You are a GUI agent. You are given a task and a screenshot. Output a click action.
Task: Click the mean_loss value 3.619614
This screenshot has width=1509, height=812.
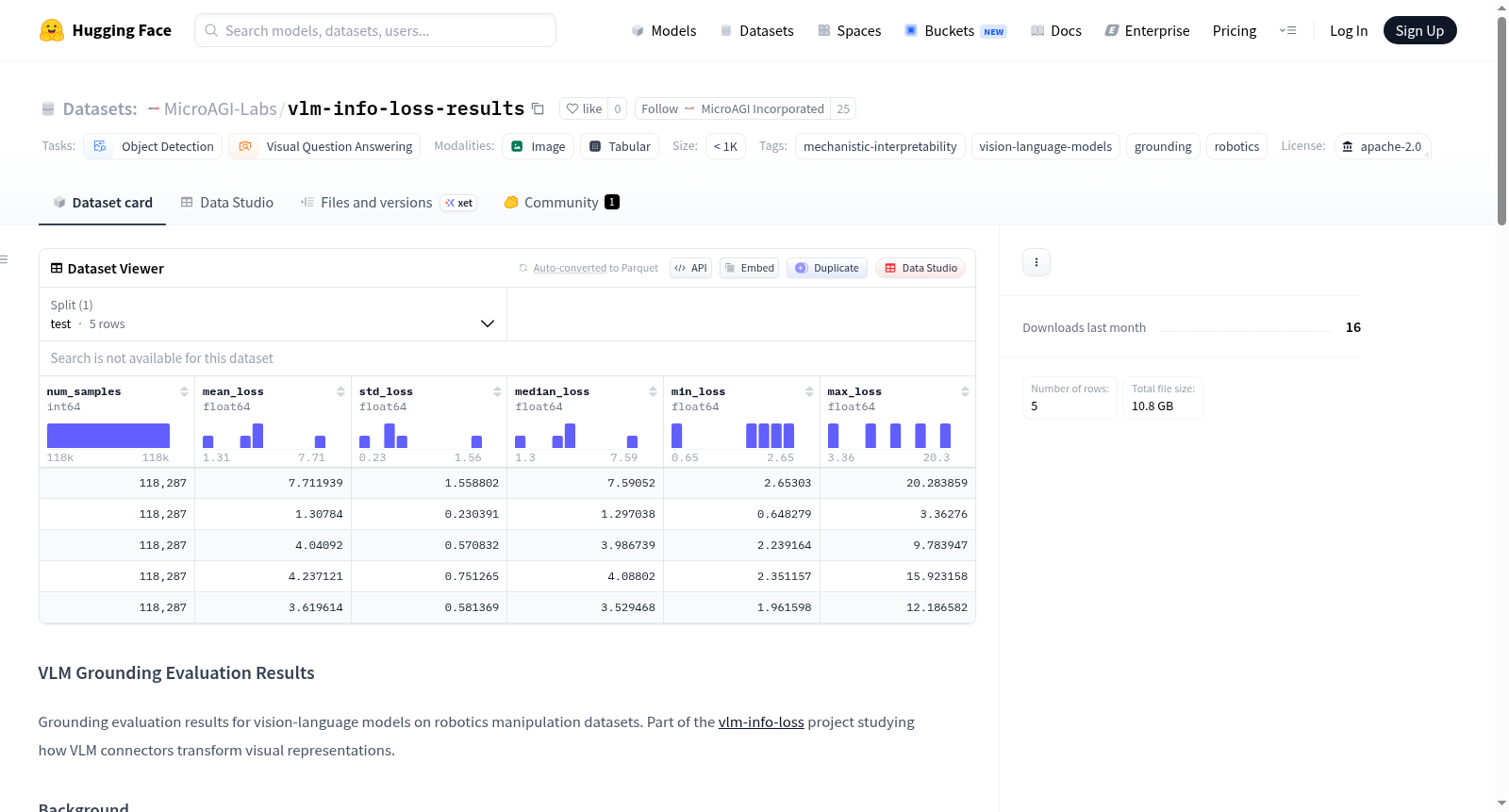click(316, 607)
